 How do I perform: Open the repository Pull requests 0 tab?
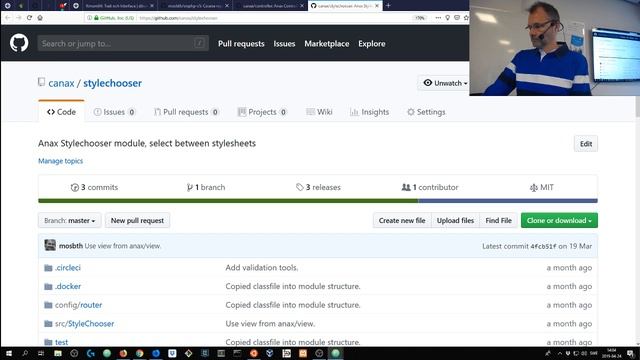point(186,112)
